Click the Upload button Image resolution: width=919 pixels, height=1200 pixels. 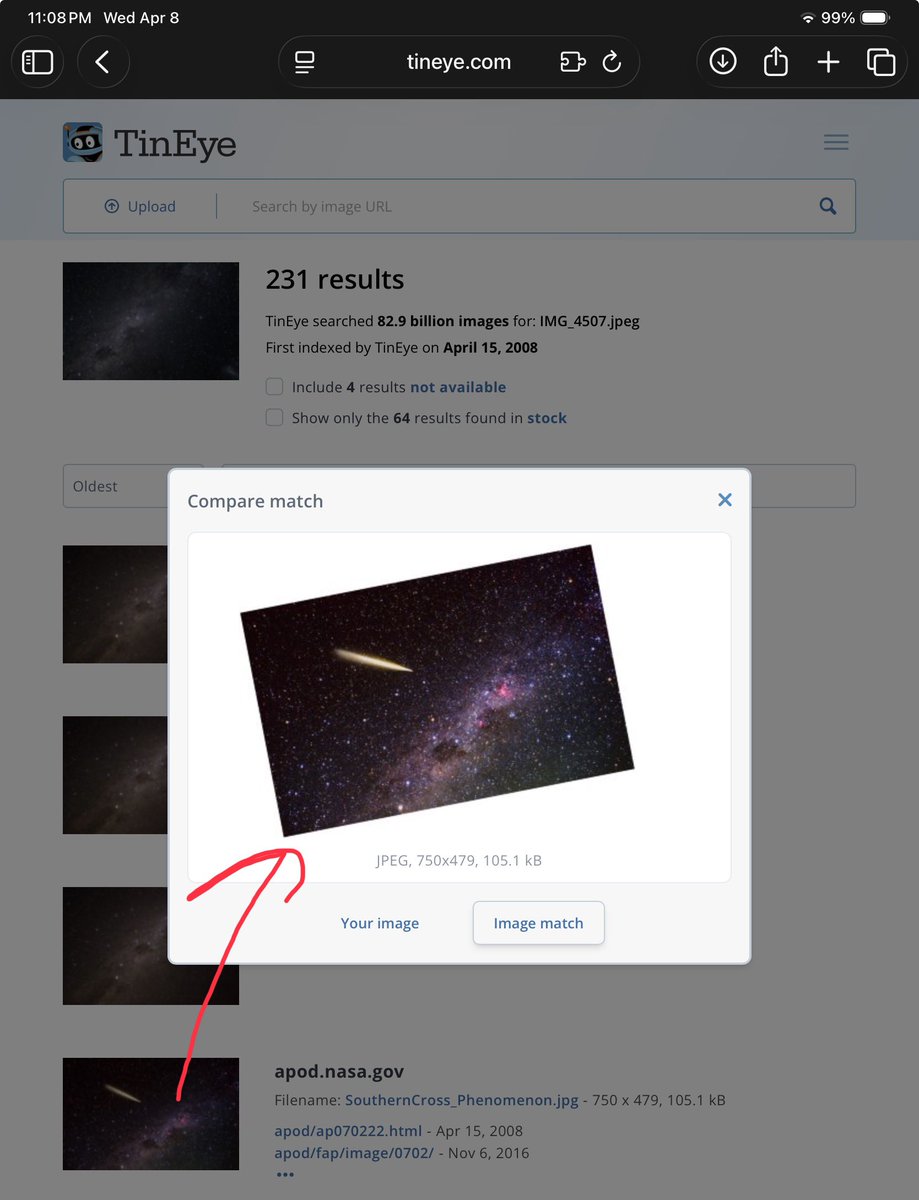point(140,206)
